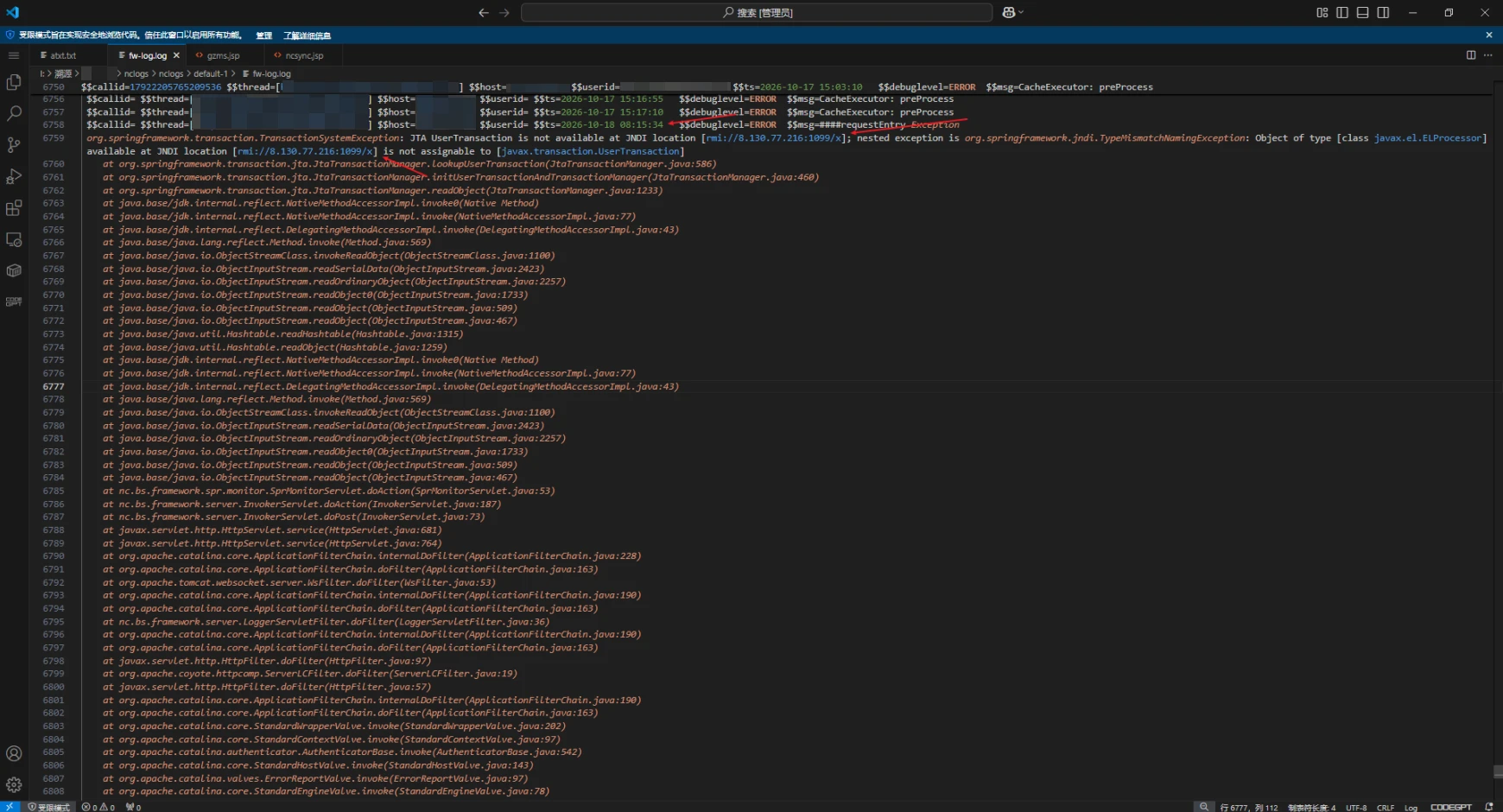Open notifications bell in status bar

tap(1488, 807)
